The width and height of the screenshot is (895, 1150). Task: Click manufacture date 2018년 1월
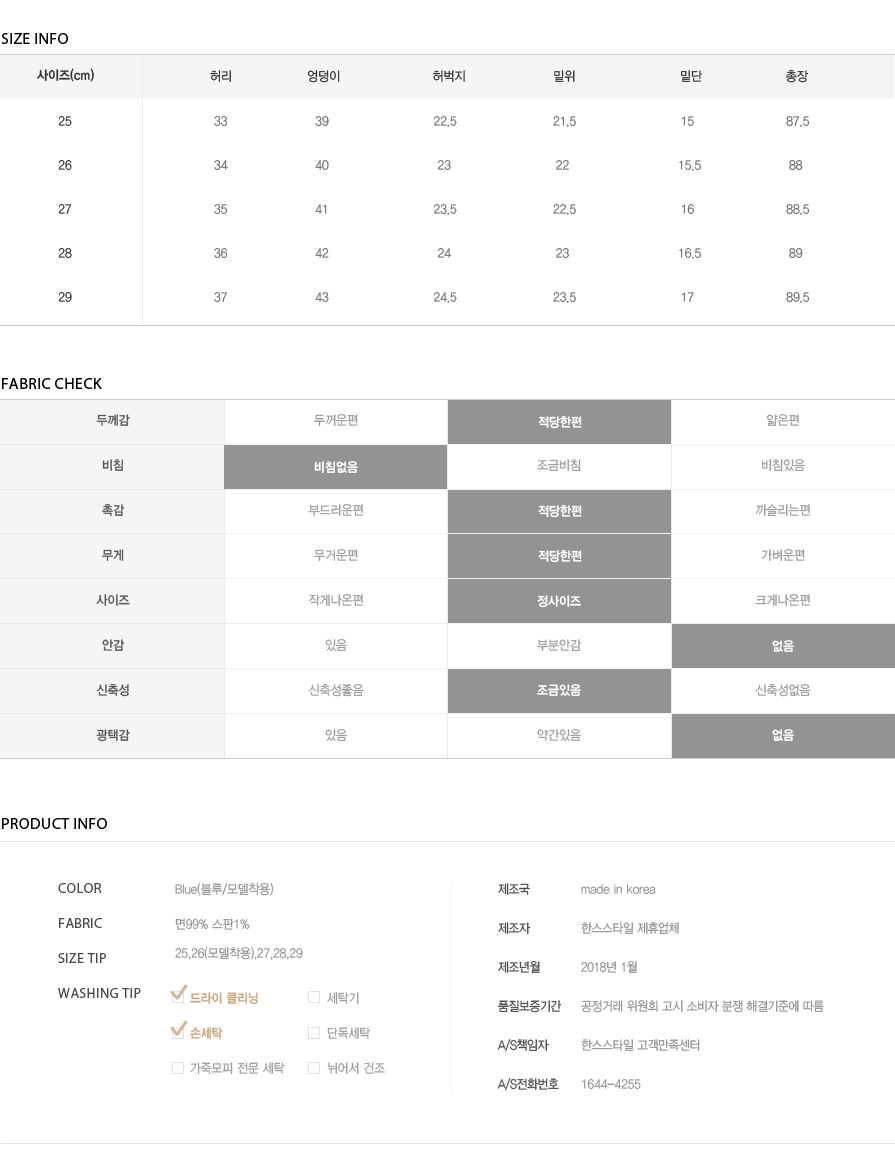(609, 967)
